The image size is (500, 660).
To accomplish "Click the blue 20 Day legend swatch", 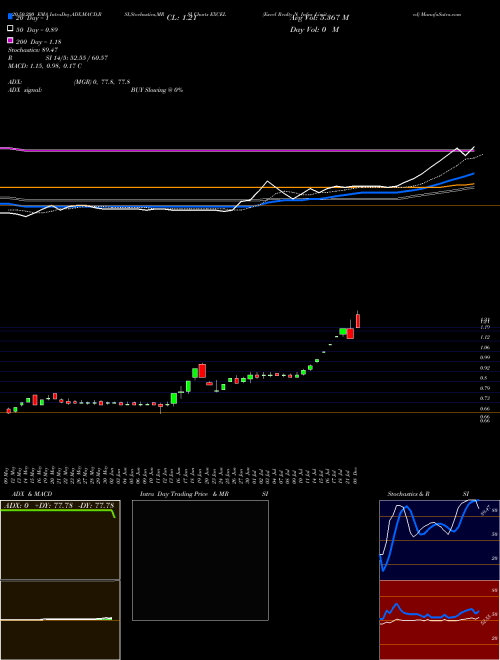I will pyautogui.click(x=10, y=17).
